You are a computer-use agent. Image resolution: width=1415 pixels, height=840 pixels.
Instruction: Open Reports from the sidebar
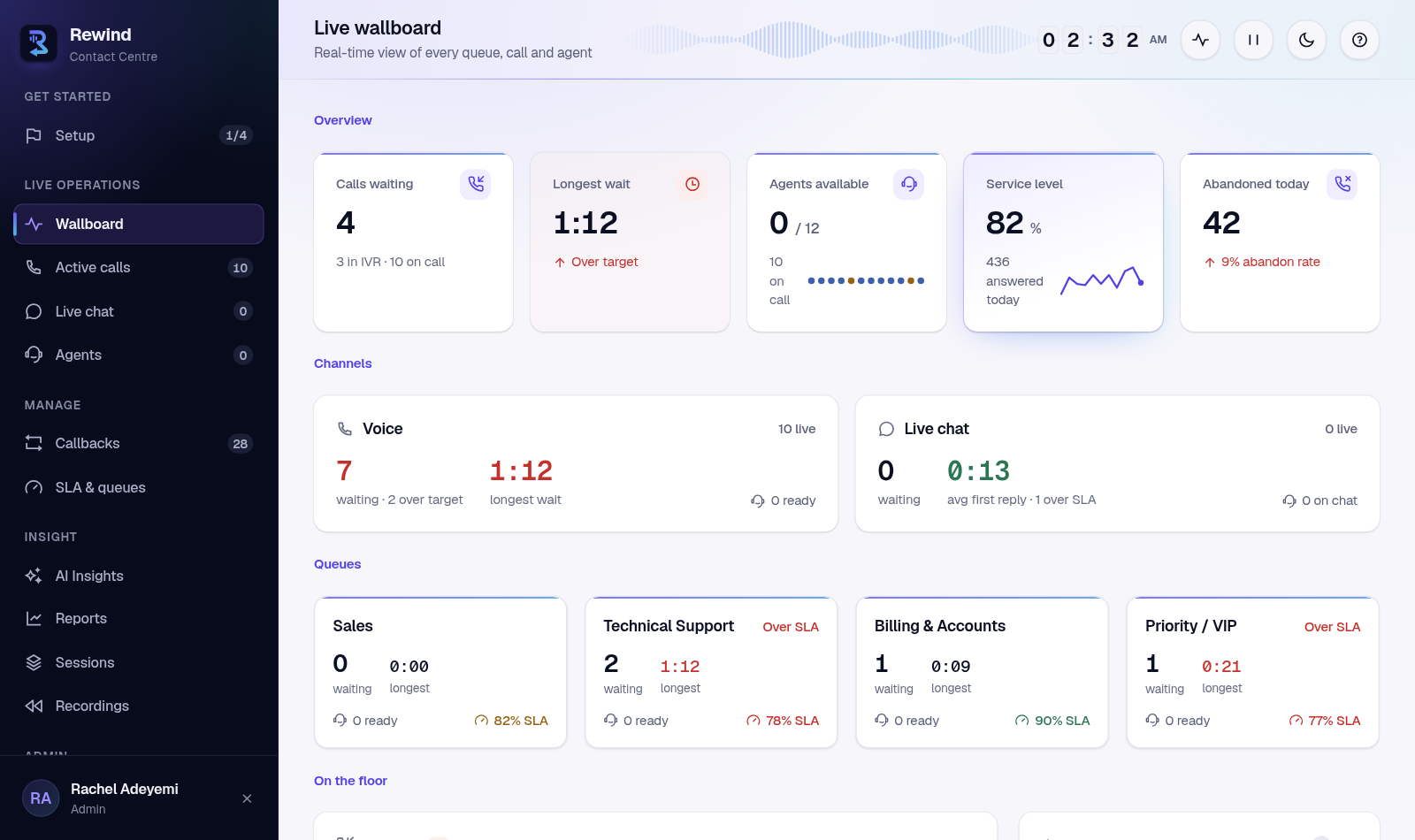(139, 618)
